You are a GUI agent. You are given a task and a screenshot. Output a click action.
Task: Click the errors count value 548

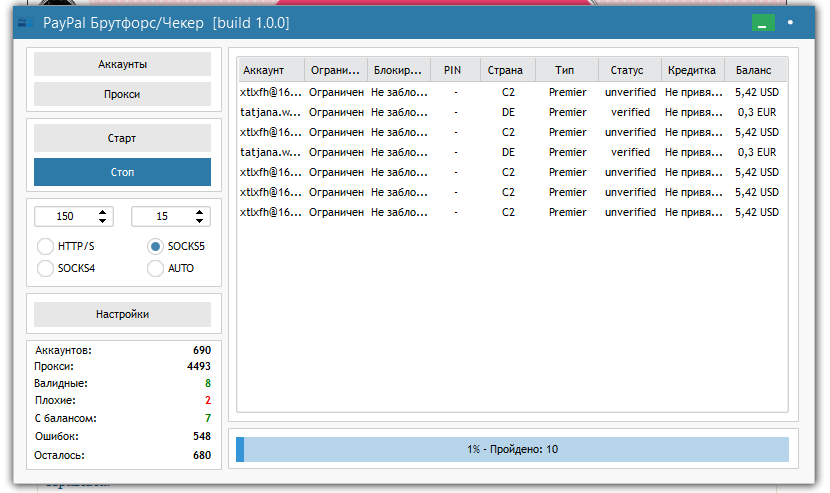click(202, 436)
